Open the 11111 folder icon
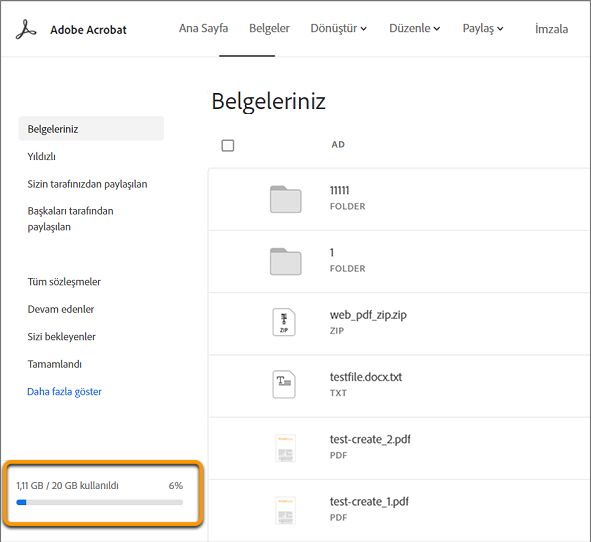The height and width of the screenshot is (542, 591). [285, 199]
